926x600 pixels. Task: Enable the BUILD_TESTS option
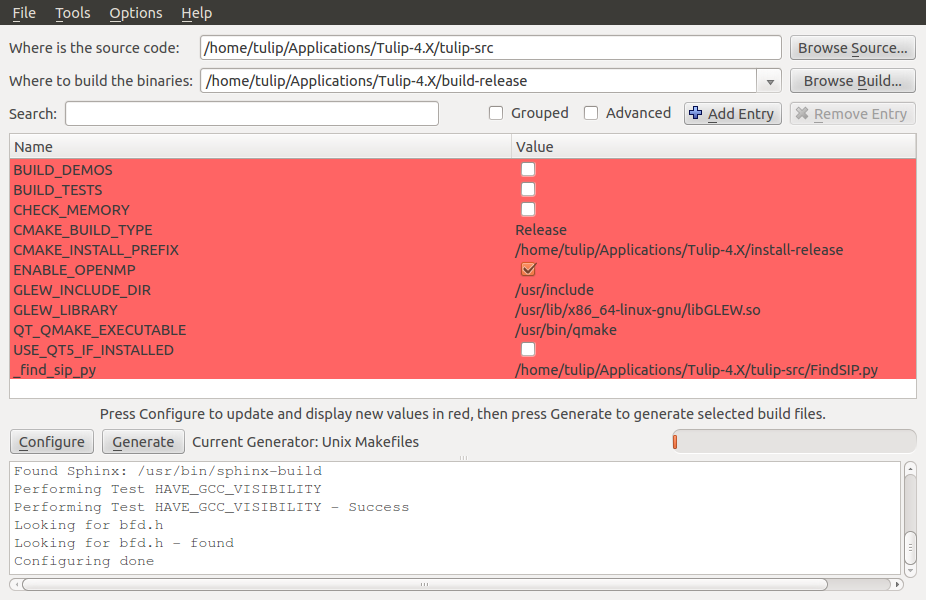[528, 190]
